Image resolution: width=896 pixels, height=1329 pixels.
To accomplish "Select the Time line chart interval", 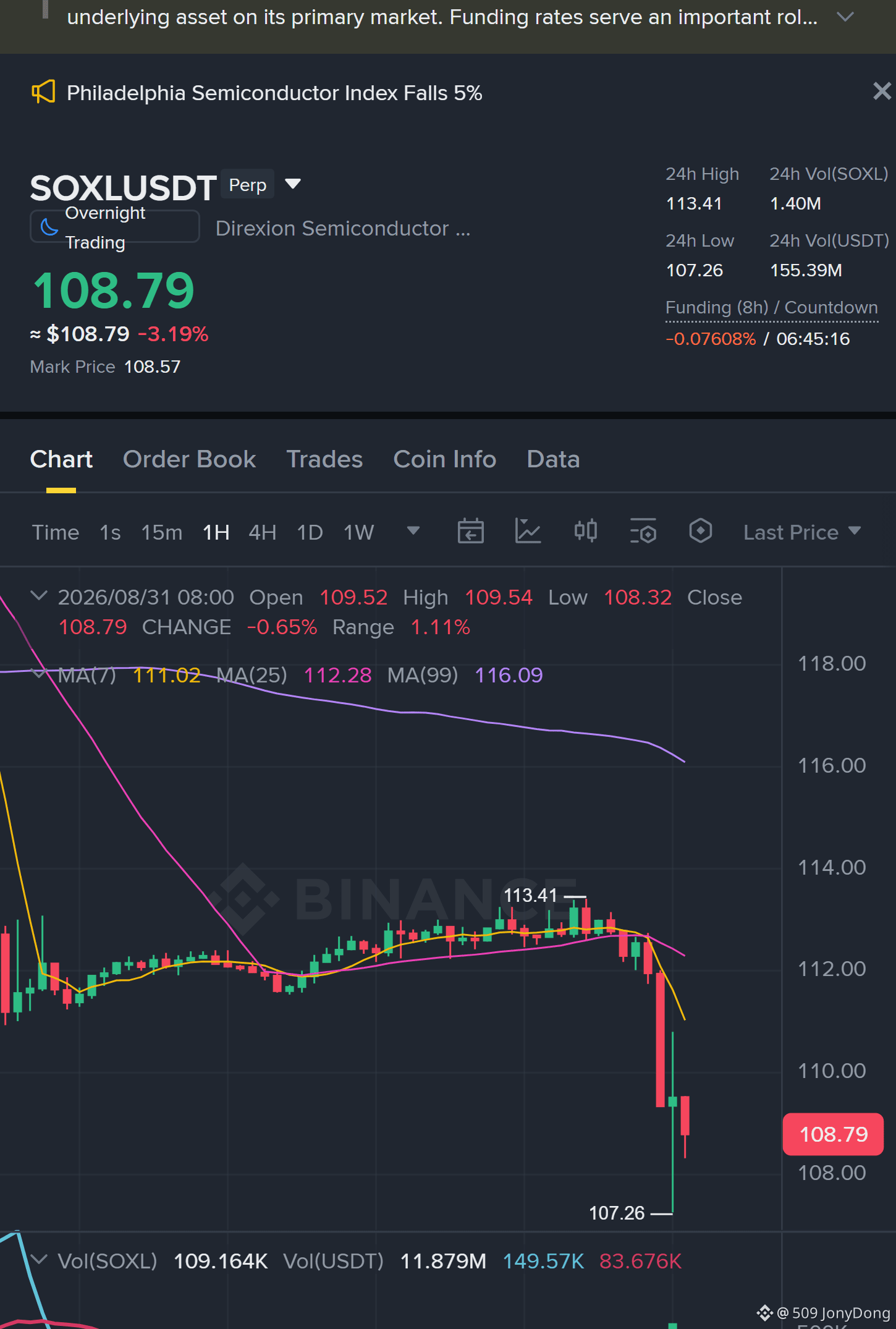I will pos(56,532).
